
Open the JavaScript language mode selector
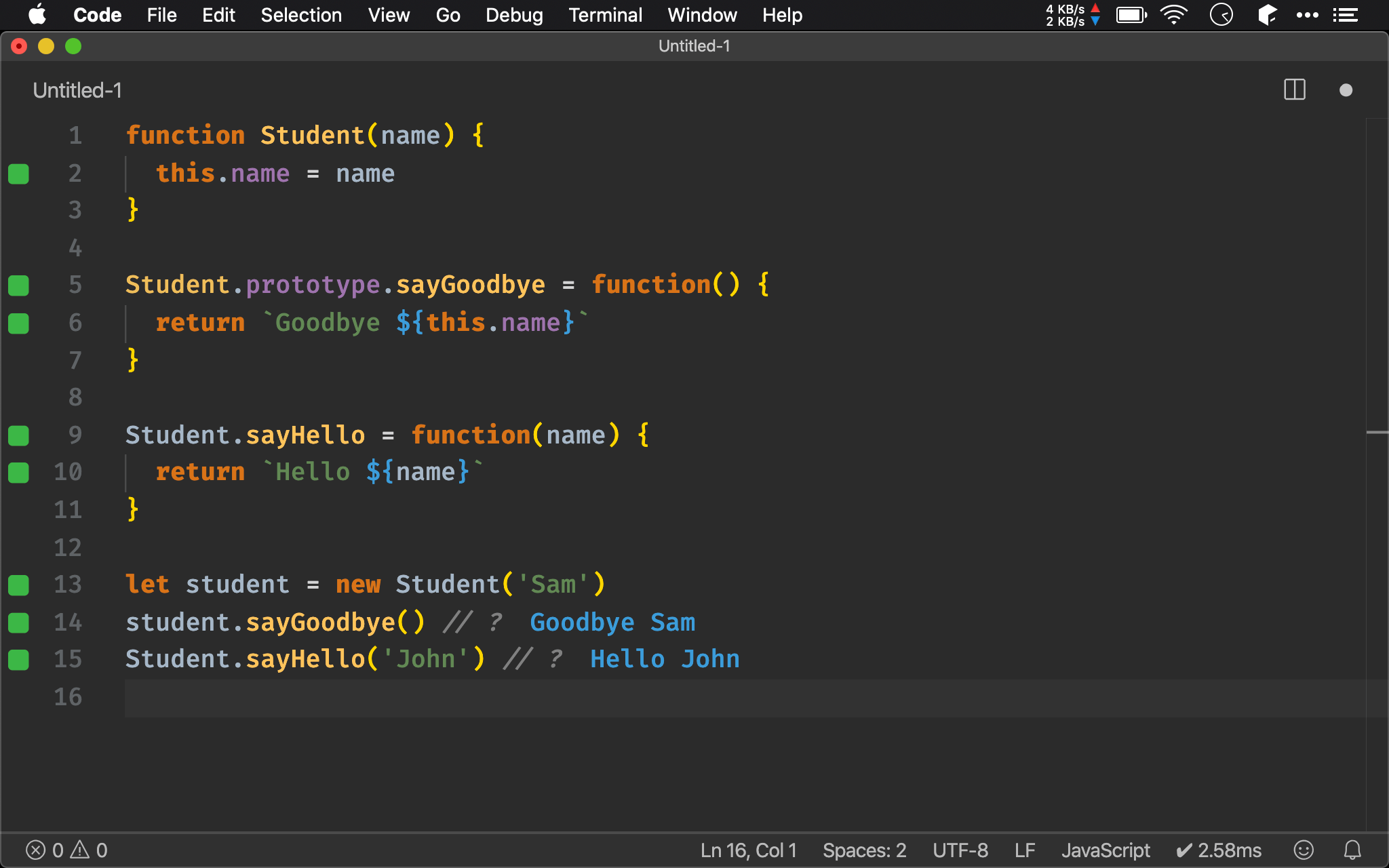[x=1105, y=850]
